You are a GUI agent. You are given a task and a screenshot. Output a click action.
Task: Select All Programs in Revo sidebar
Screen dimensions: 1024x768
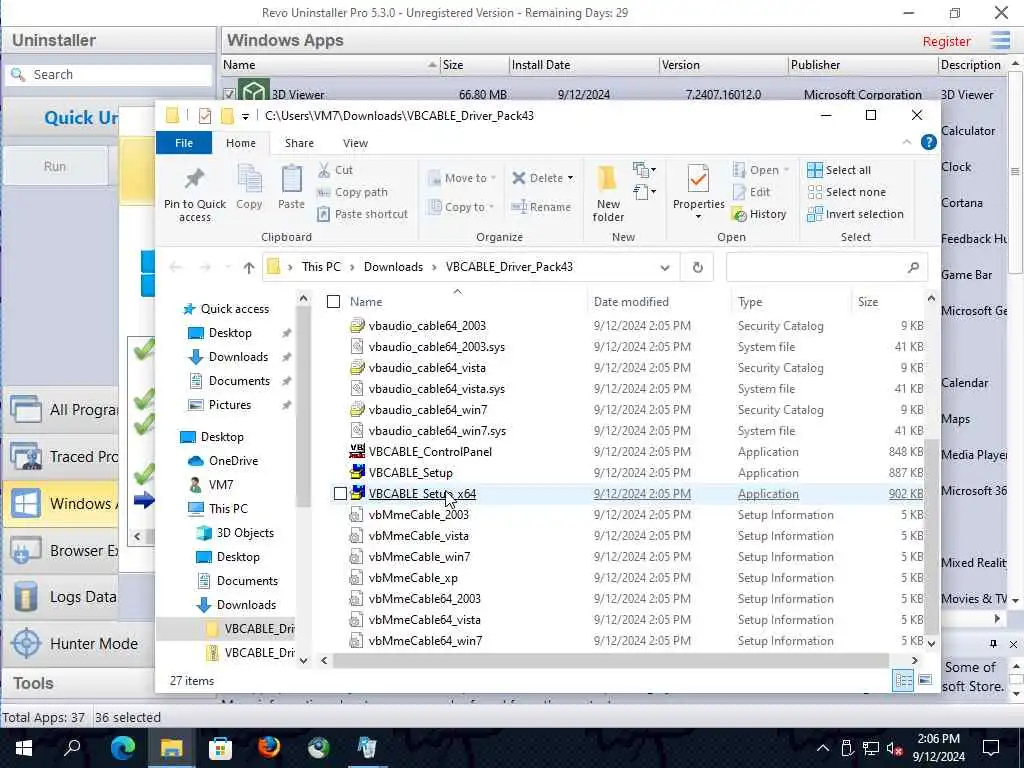point(61,410)
